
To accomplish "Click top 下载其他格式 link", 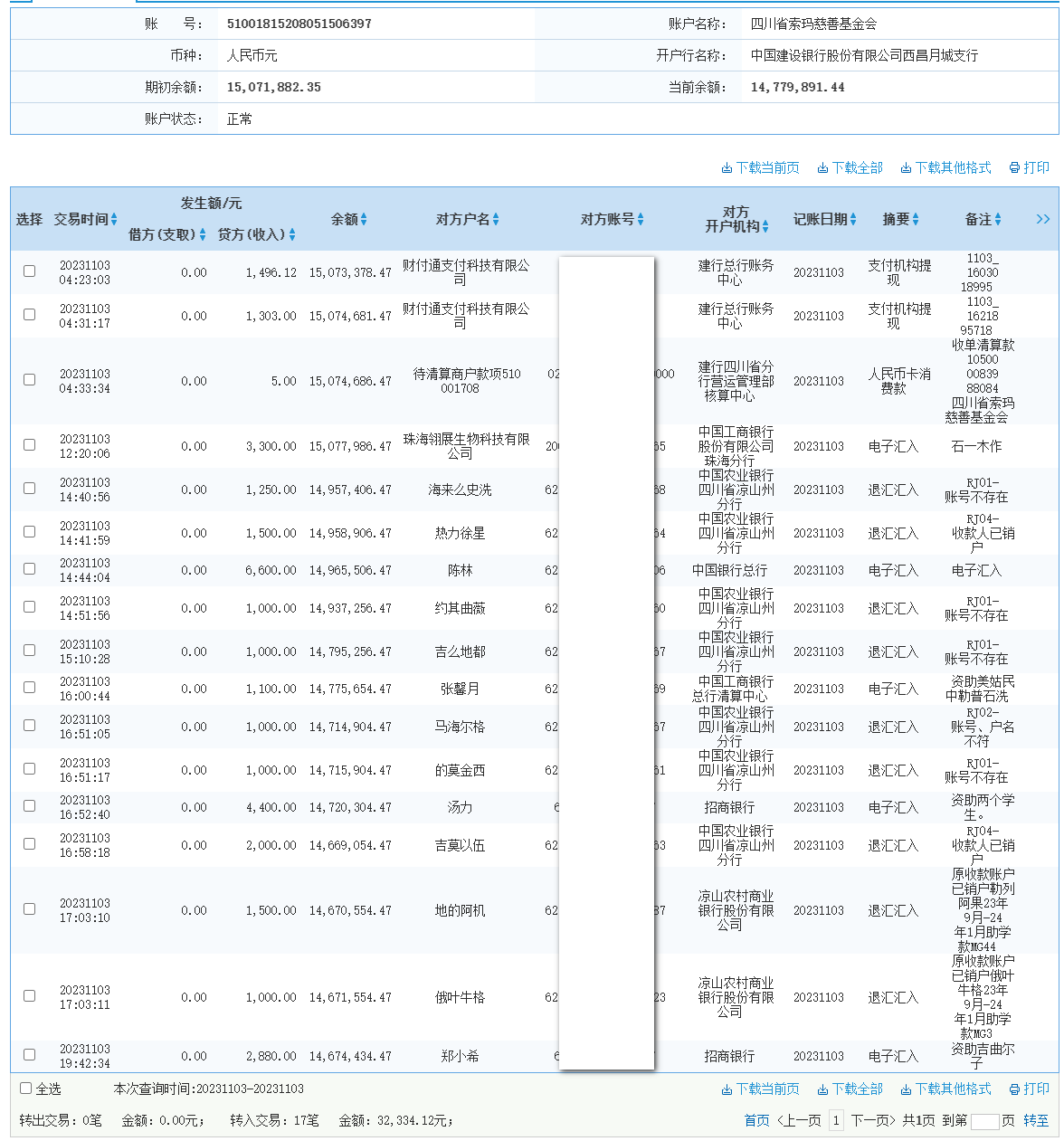I will [945, 167].
